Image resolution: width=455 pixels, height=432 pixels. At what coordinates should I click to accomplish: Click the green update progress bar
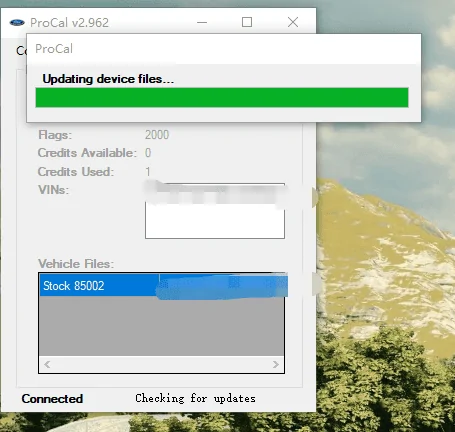click(222, 97)
